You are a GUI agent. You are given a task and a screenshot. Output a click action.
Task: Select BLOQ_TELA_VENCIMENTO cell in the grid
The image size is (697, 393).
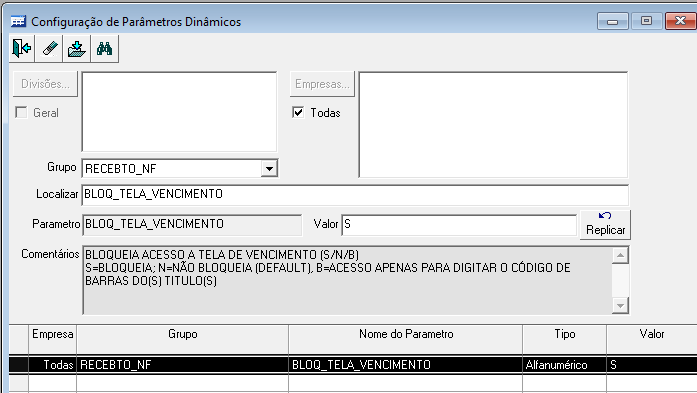click(405, 365)
